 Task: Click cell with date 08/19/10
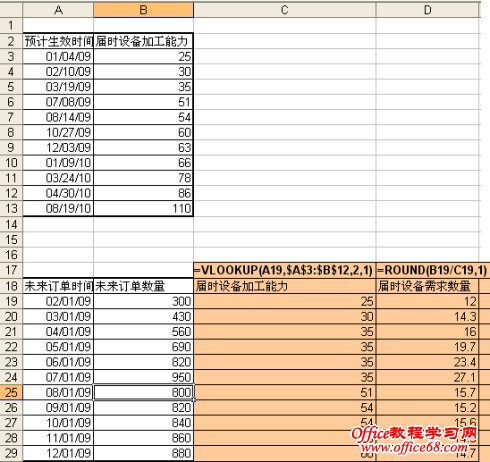click(58, 209)
